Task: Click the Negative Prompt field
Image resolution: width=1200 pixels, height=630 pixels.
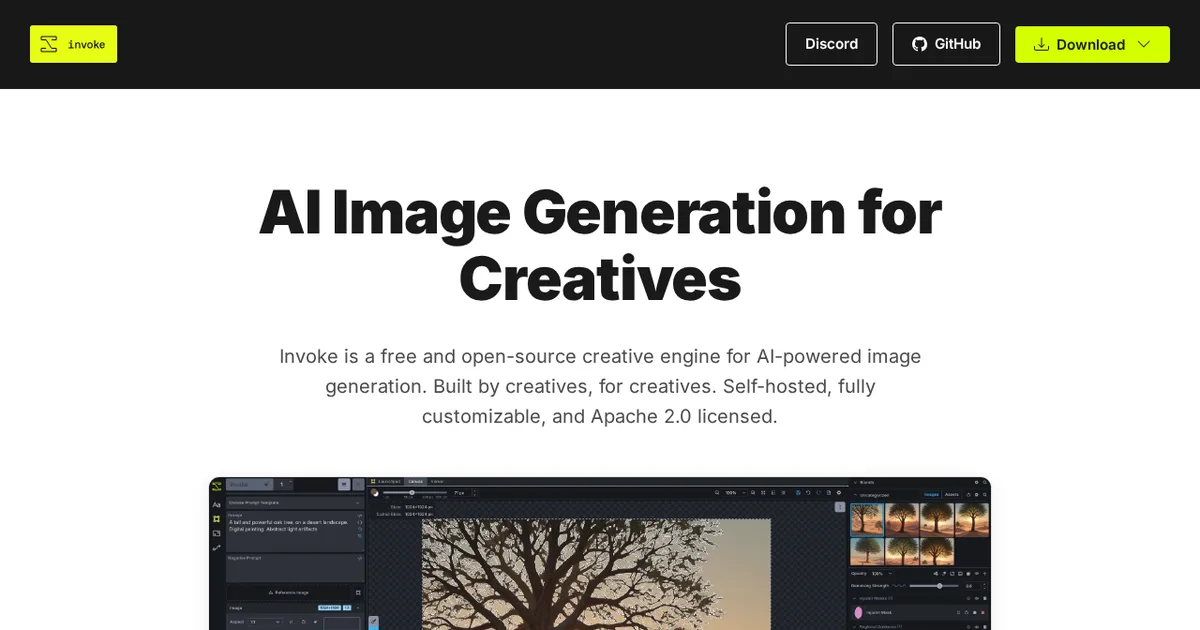Action: 295,568
